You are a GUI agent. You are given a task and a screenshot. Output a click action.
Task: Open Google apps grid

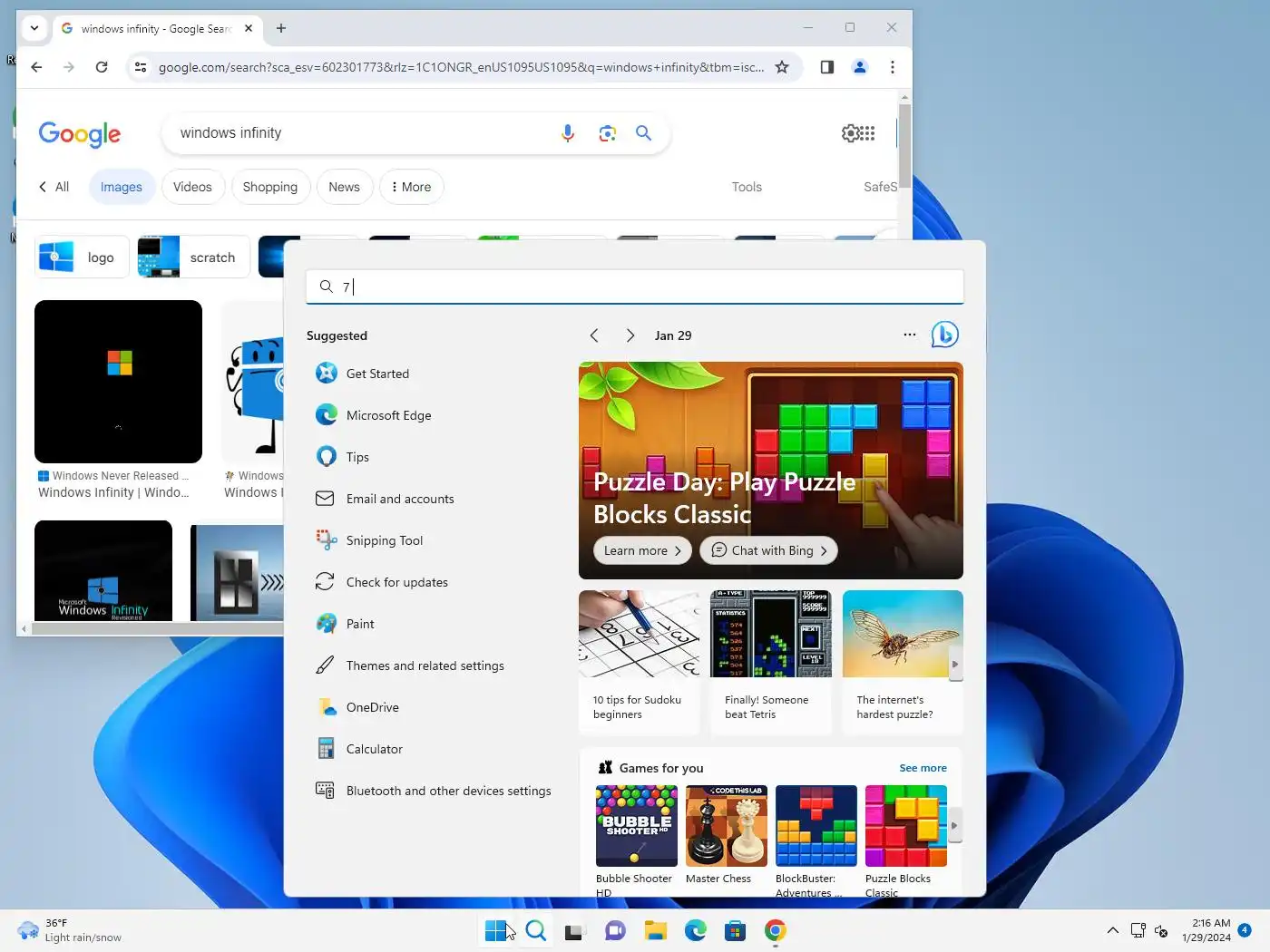[867, 133]
